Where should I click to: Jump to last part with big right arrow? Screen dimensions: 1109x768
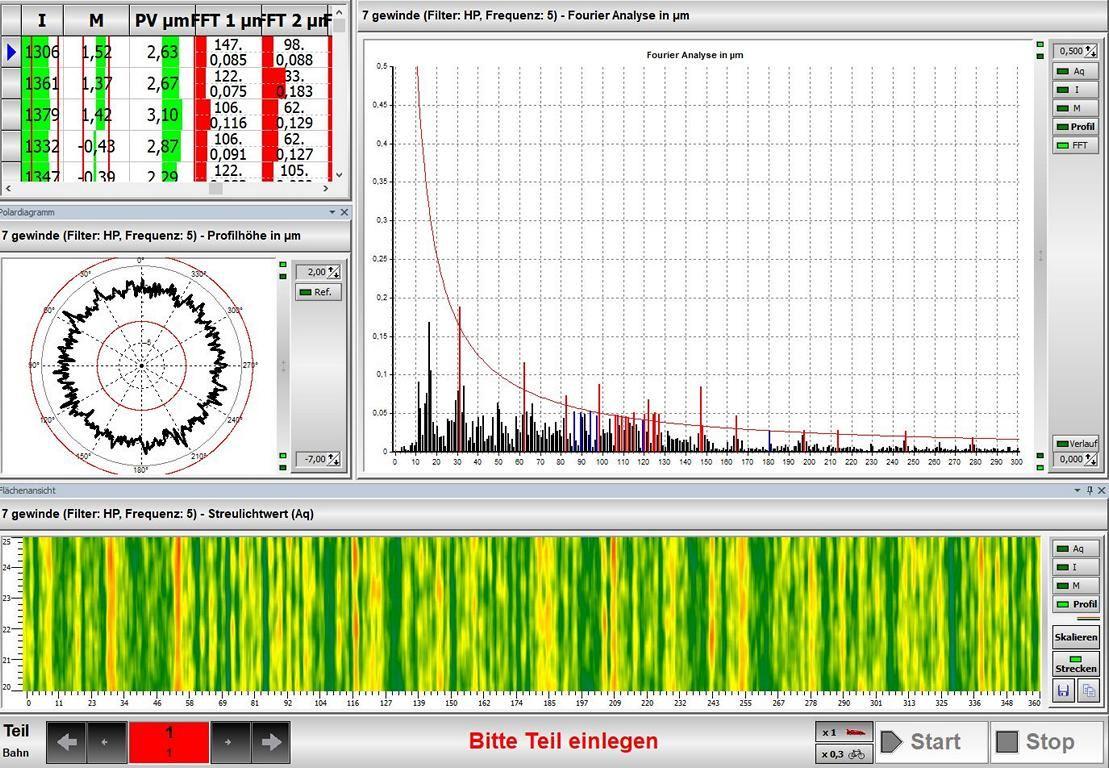tap(271, 742)
